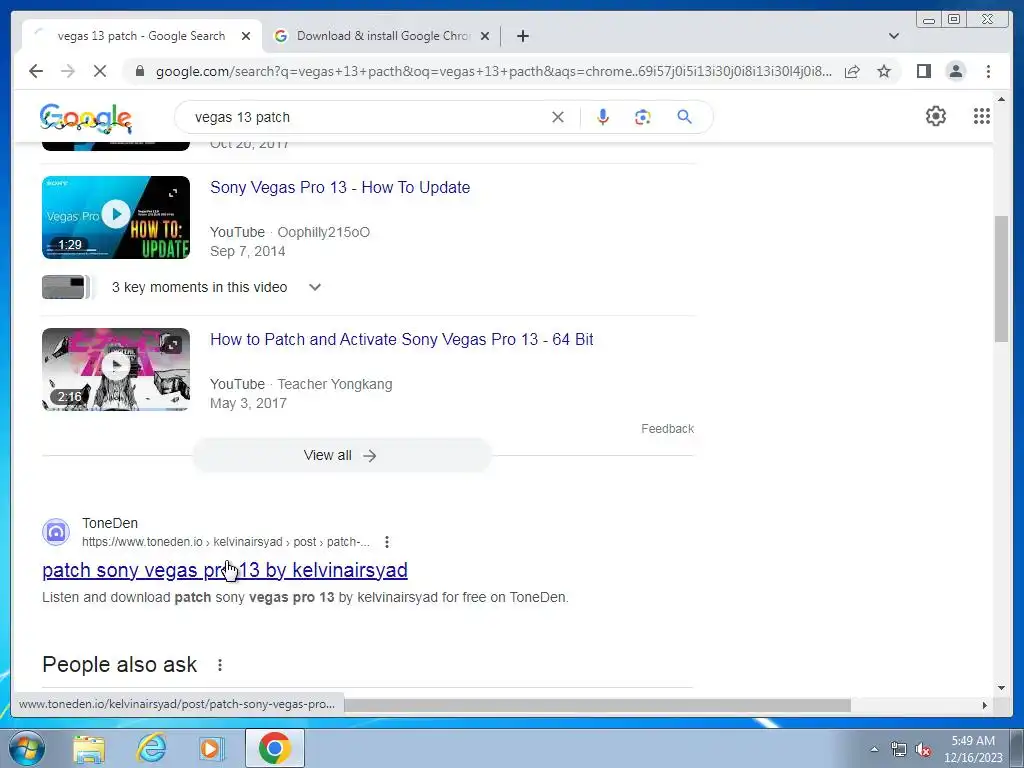Open the Chrome profile avatar
The width and height of the screenshot is (1024, 768).
click(x=955, y=71)
